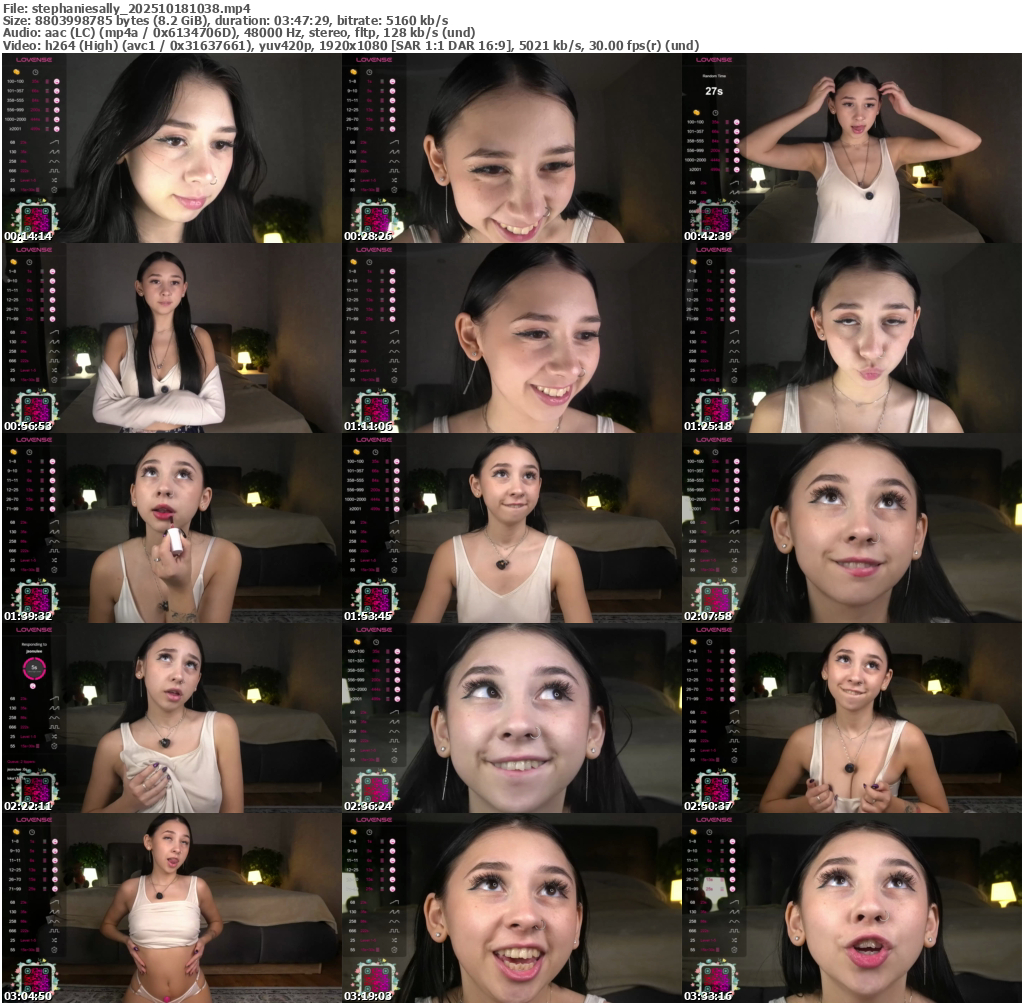Open the thumbnail at timestamp 01:39:32
Image resolution: width=1024 pixels, height=1003 pixels.
click(171, 528)
